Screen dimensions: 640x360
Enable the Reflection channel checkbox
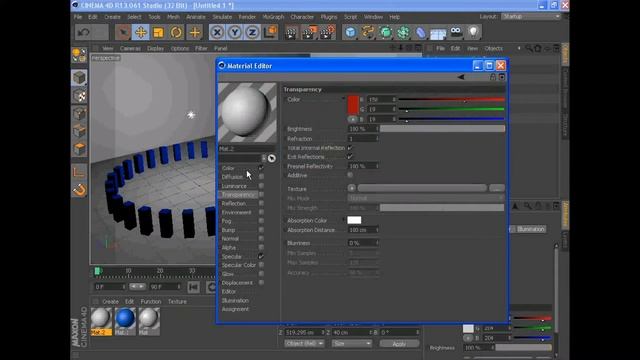(x=261, y=203)
